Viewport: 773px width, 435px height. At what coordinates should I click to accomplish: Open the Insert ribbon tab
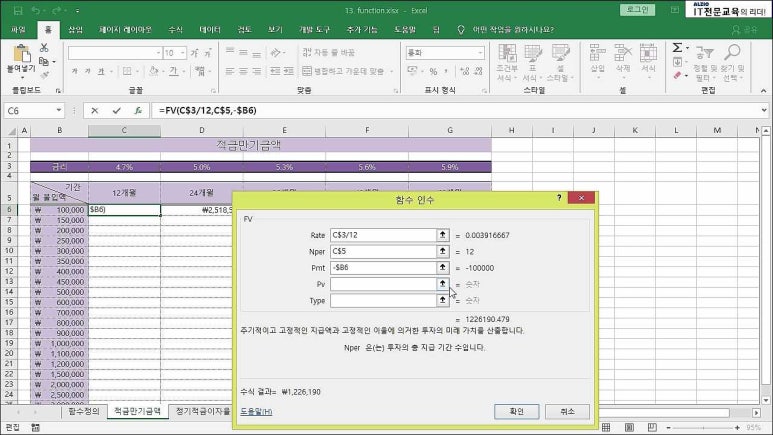[x=75, y=30]
